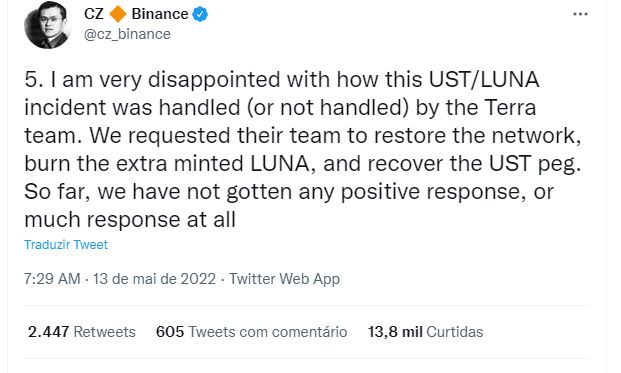Click the word UST/LUNA in tweet

(484, 80)
